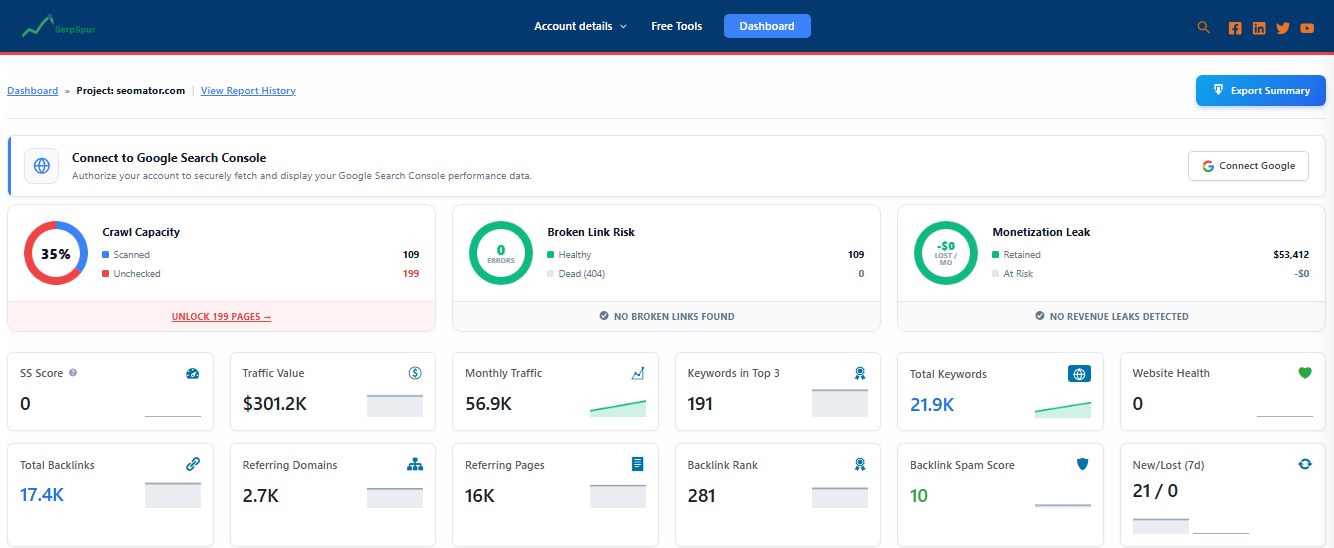1334x548 pixels.
Task: Click the Traffic Value dollar icon
Action: pos(415,373)
